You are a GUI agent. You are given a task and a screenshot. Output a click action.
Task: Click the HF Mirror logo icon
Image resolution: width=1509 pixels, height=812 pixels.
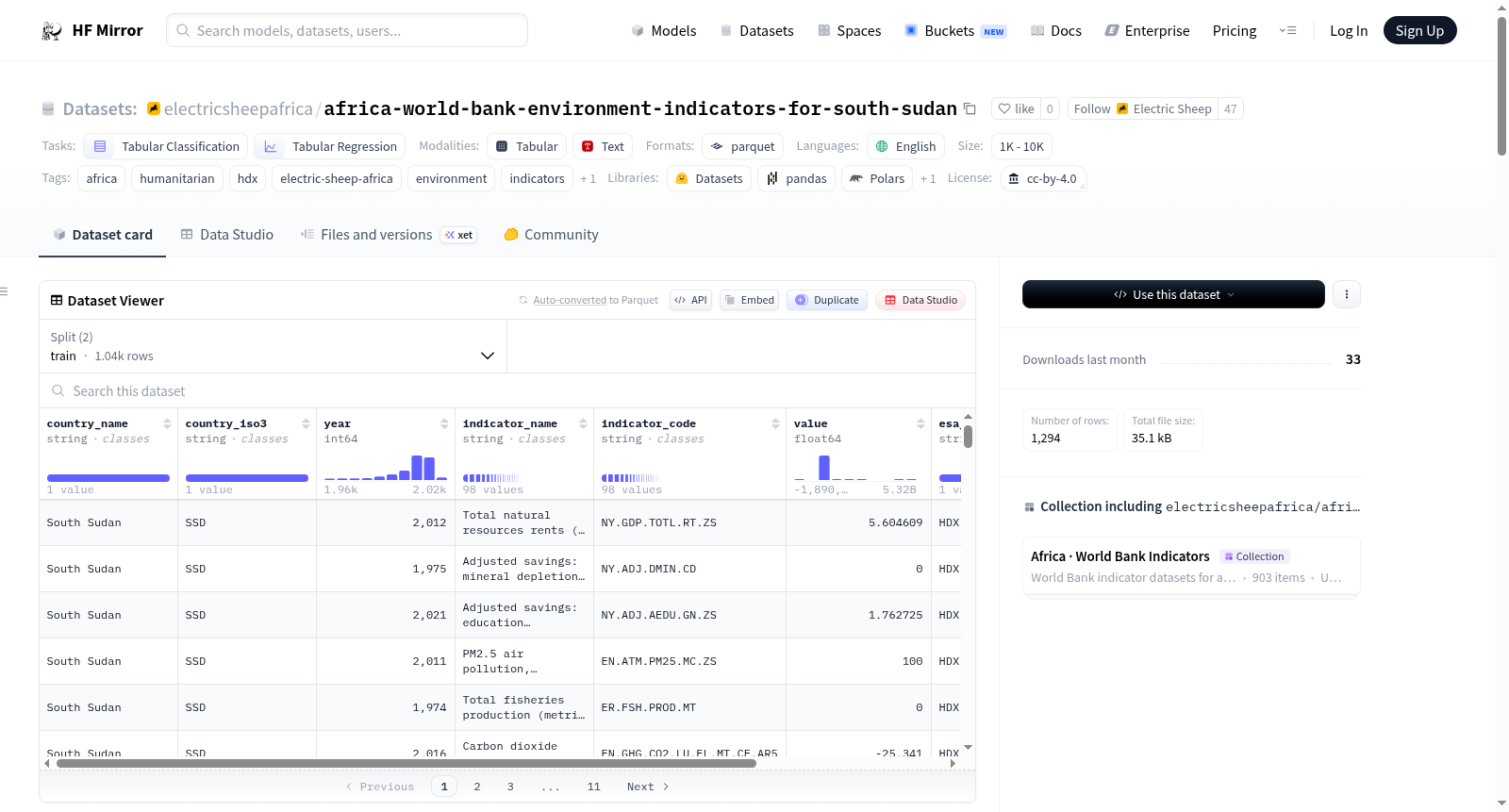[x=52, y=31]
